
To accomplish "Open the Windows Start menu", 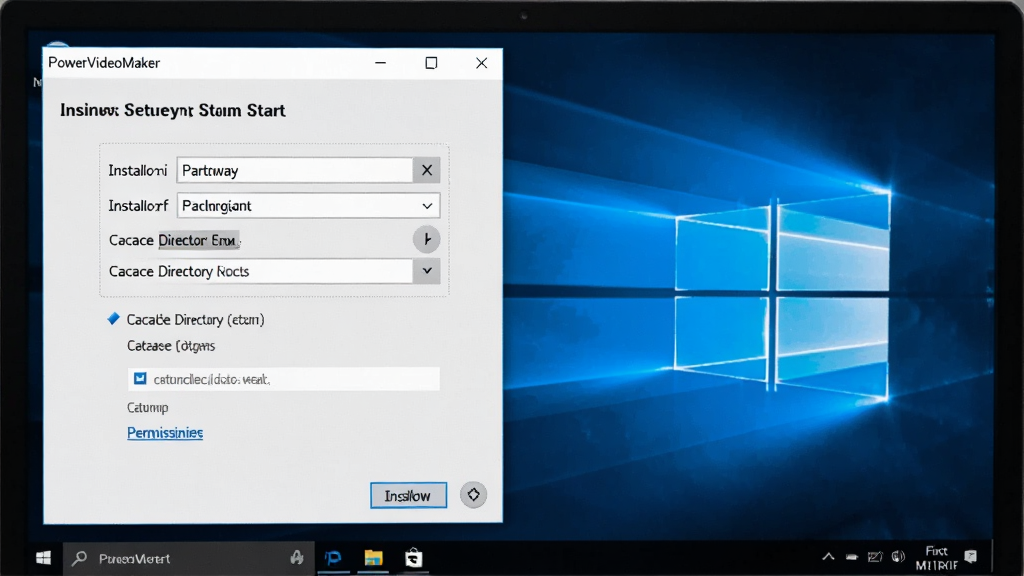I will click(x=44, y=558).
